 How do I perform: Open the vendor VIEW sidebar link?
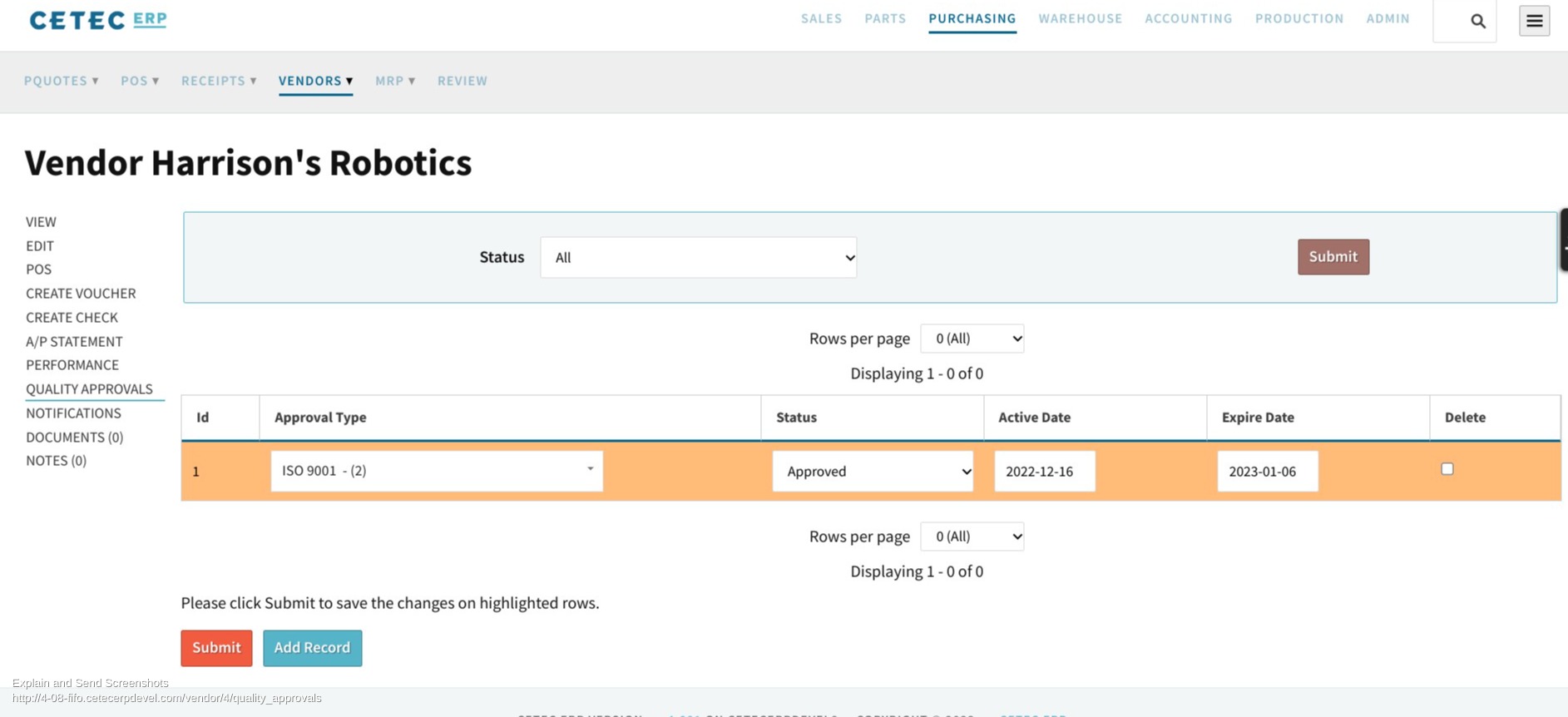(41, 222)
